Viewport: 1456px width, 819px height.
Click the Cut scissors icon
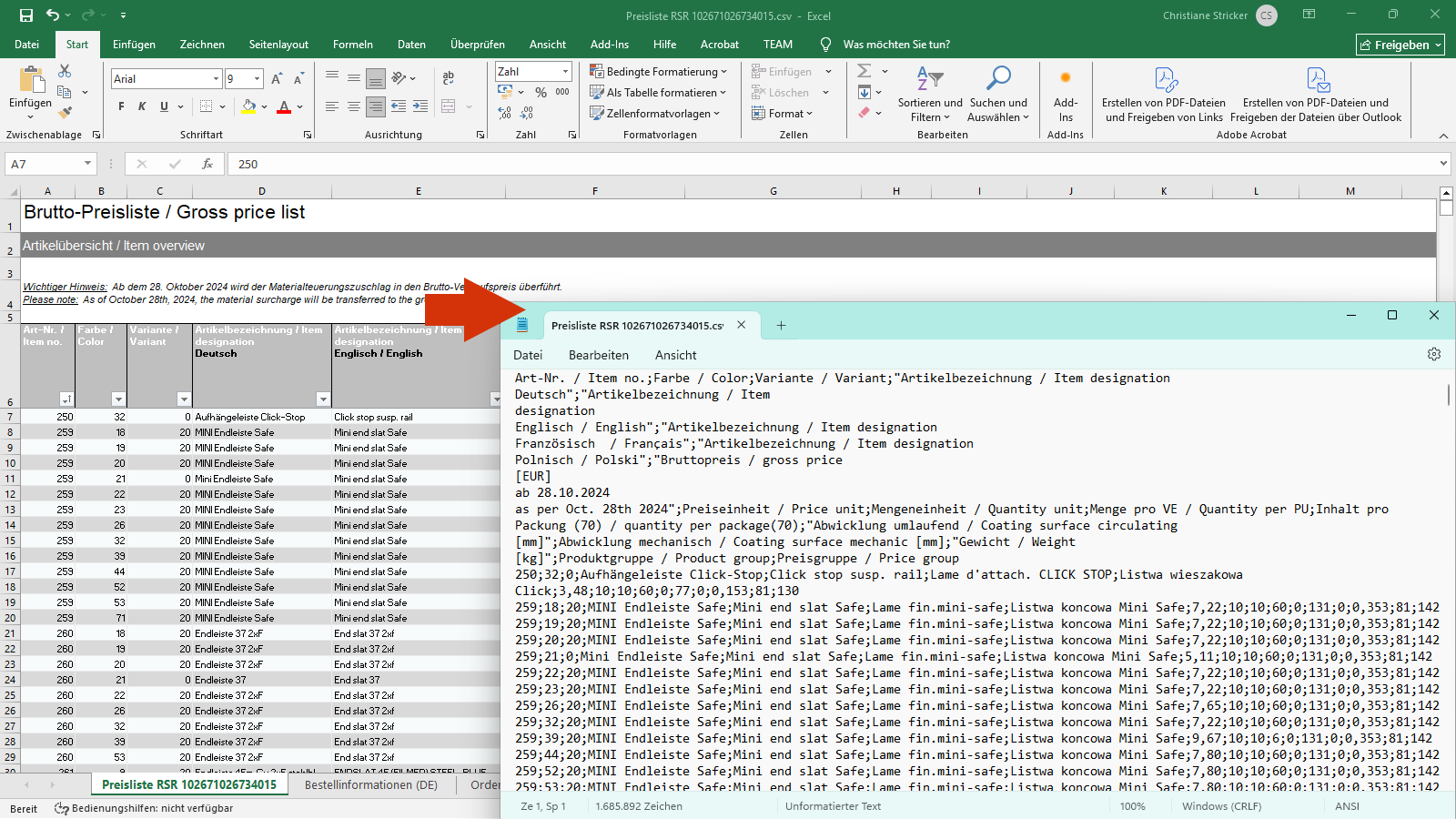[65, 71]
